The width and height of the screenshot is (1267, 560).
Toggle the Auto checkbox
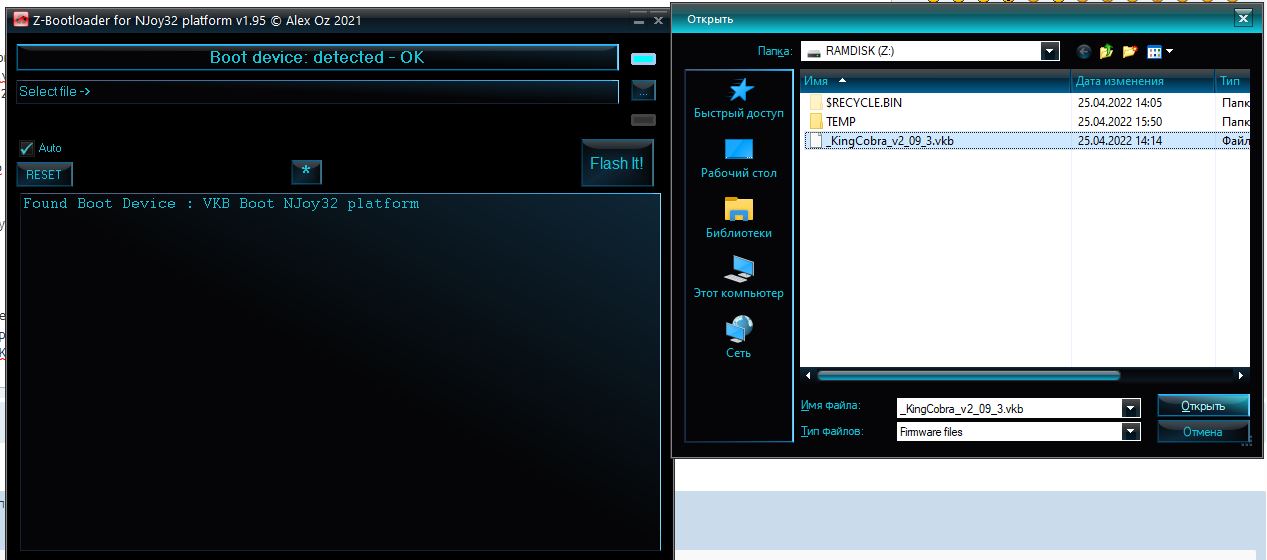coord(27,148)
